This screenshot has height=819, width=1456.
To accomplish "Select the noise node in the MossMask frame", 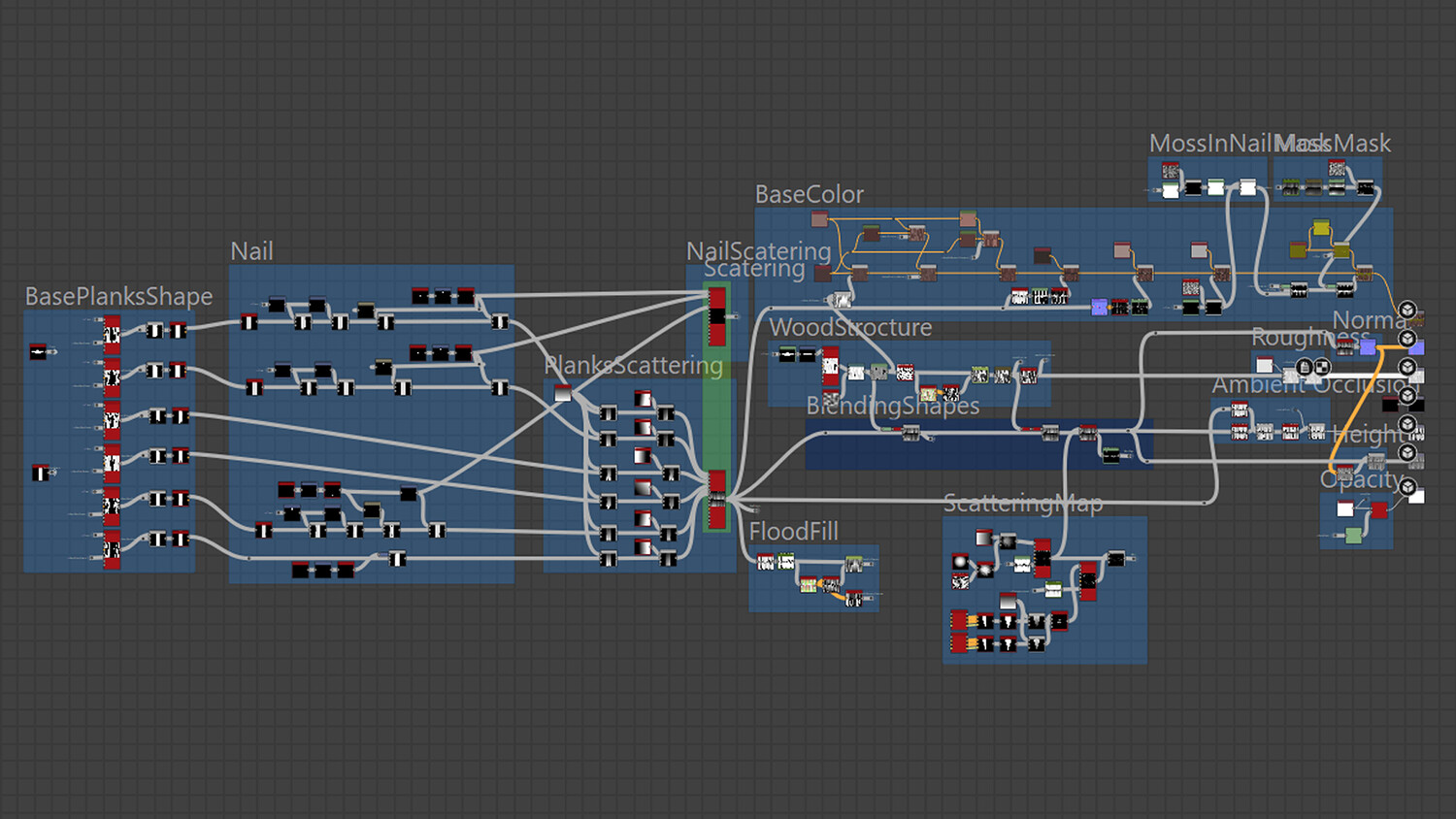I will click(x=1337, y=169).
